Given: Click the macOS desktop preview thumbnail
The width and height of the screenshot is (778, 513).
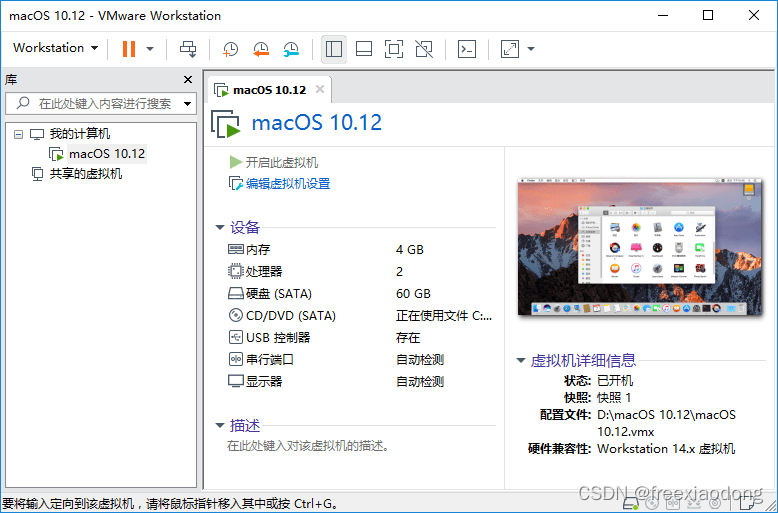Looking at the screenshot, I should tap(639, 247).
